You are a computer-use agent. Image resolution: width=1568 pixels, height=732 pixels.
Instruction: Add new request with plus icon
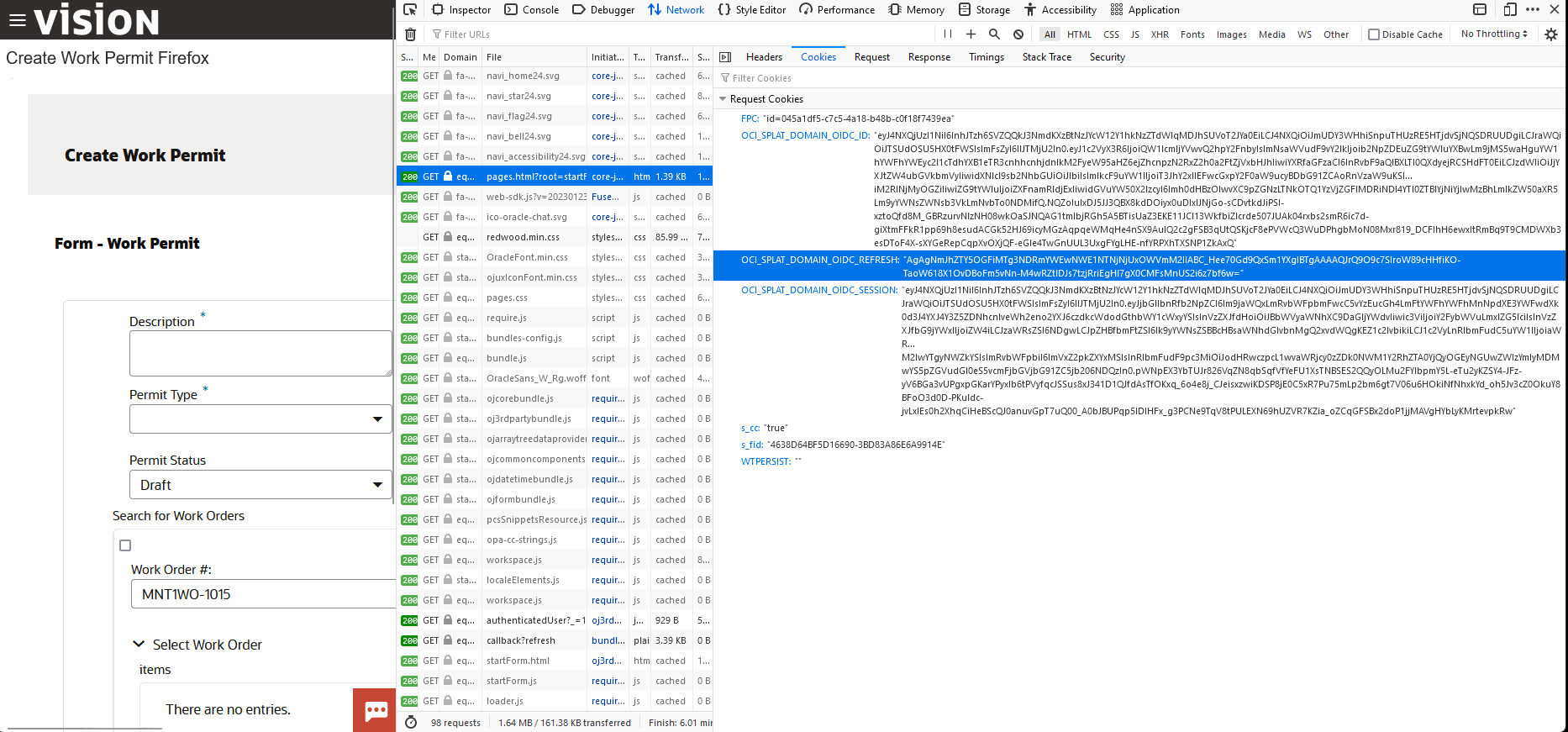pos(971,34)
